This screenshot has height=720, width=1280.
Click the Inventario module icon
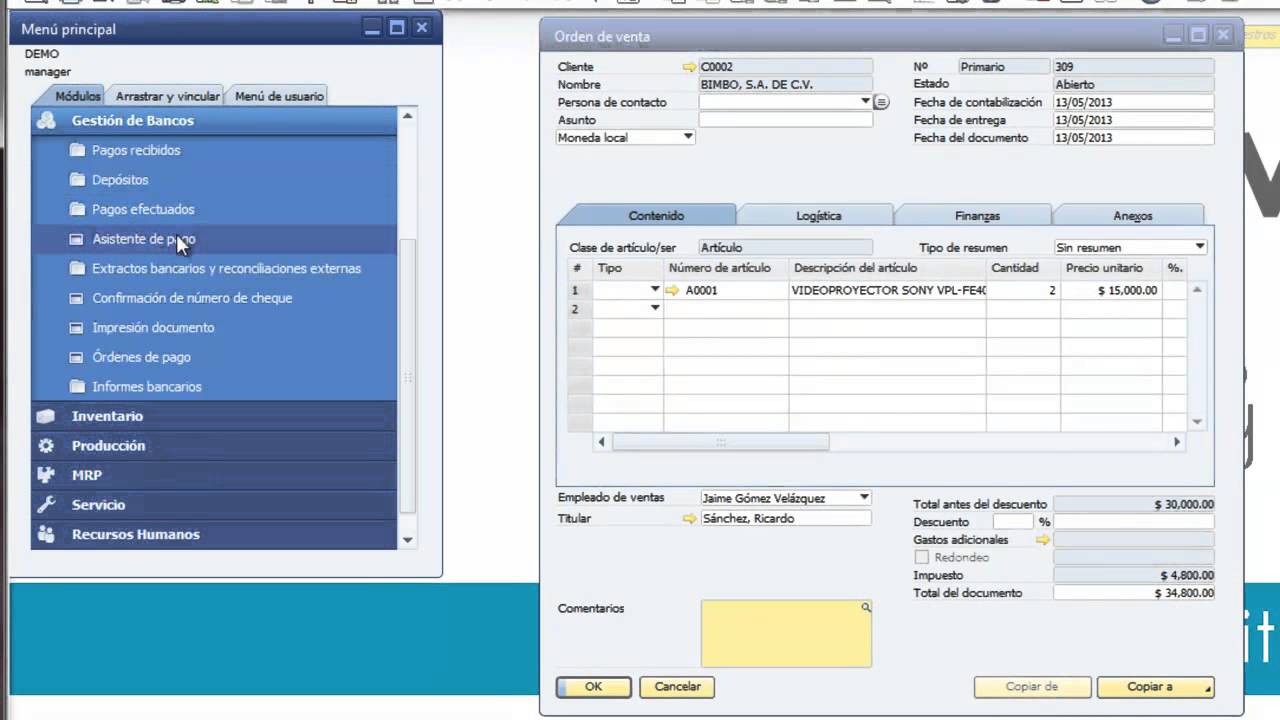coord(46,416)
